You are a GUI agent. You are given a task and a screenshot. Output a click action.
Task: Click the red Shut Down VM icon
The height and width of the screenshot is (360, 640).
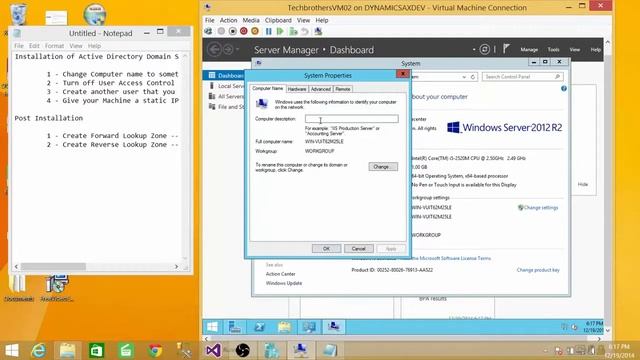(x=244, y=31)
